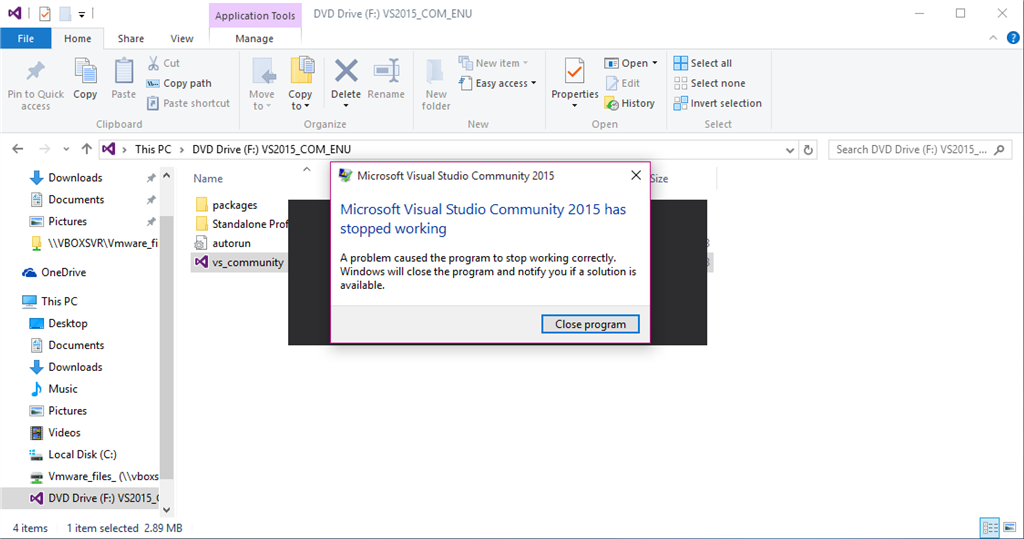Screen dimensions: 1024x539
Task: Expand the Properties dropdown arrow
Action: click(x=575, y=106)
